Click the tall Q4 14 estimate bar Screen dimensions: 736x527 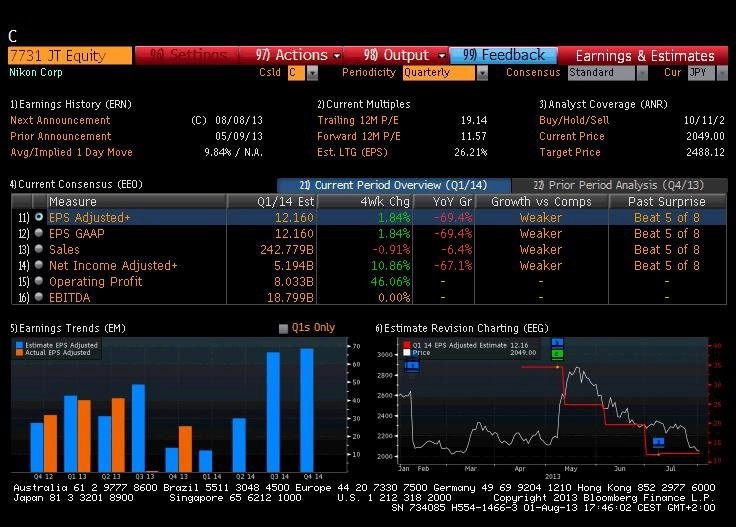[307, 410]
